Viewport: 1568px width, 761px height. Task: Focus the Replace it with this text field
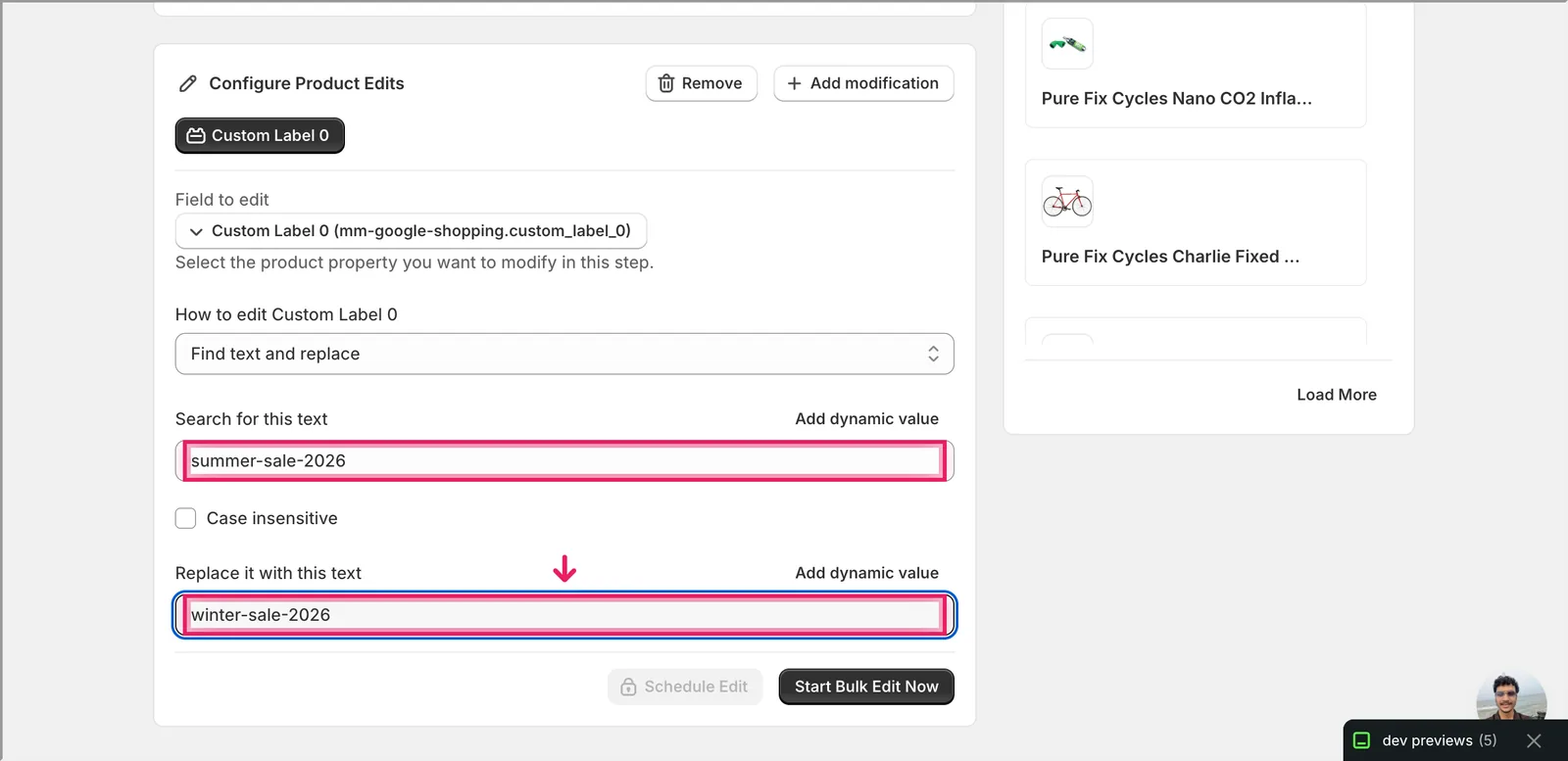(x=564, y=615)
